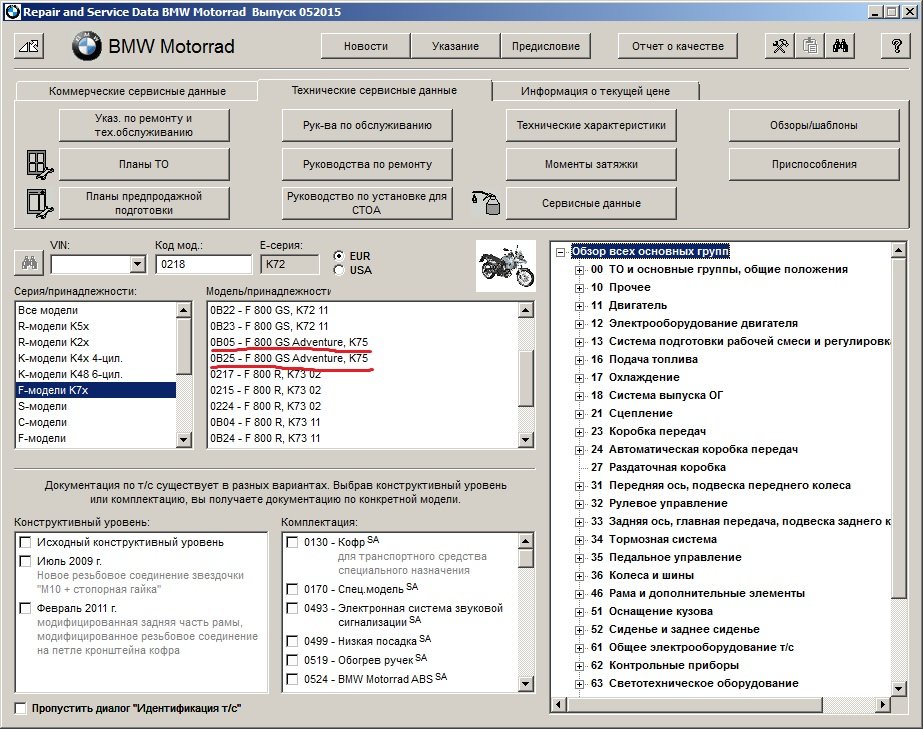Check the 'Июль 2009 г.' construction level box
923x729 pixels.
coord(25,561)
